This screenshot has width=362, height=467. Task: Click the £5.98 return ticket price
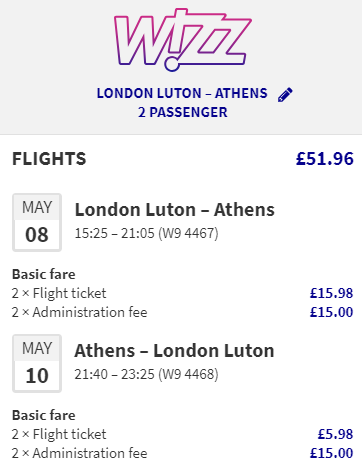point(335,434)
